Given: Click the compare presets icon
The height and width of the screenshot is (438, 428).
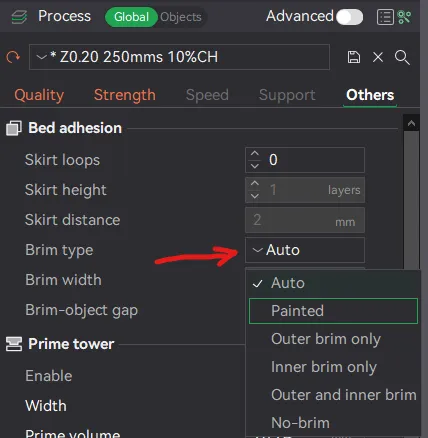Looking at the screenshot, I should click(x=404, y=17).
